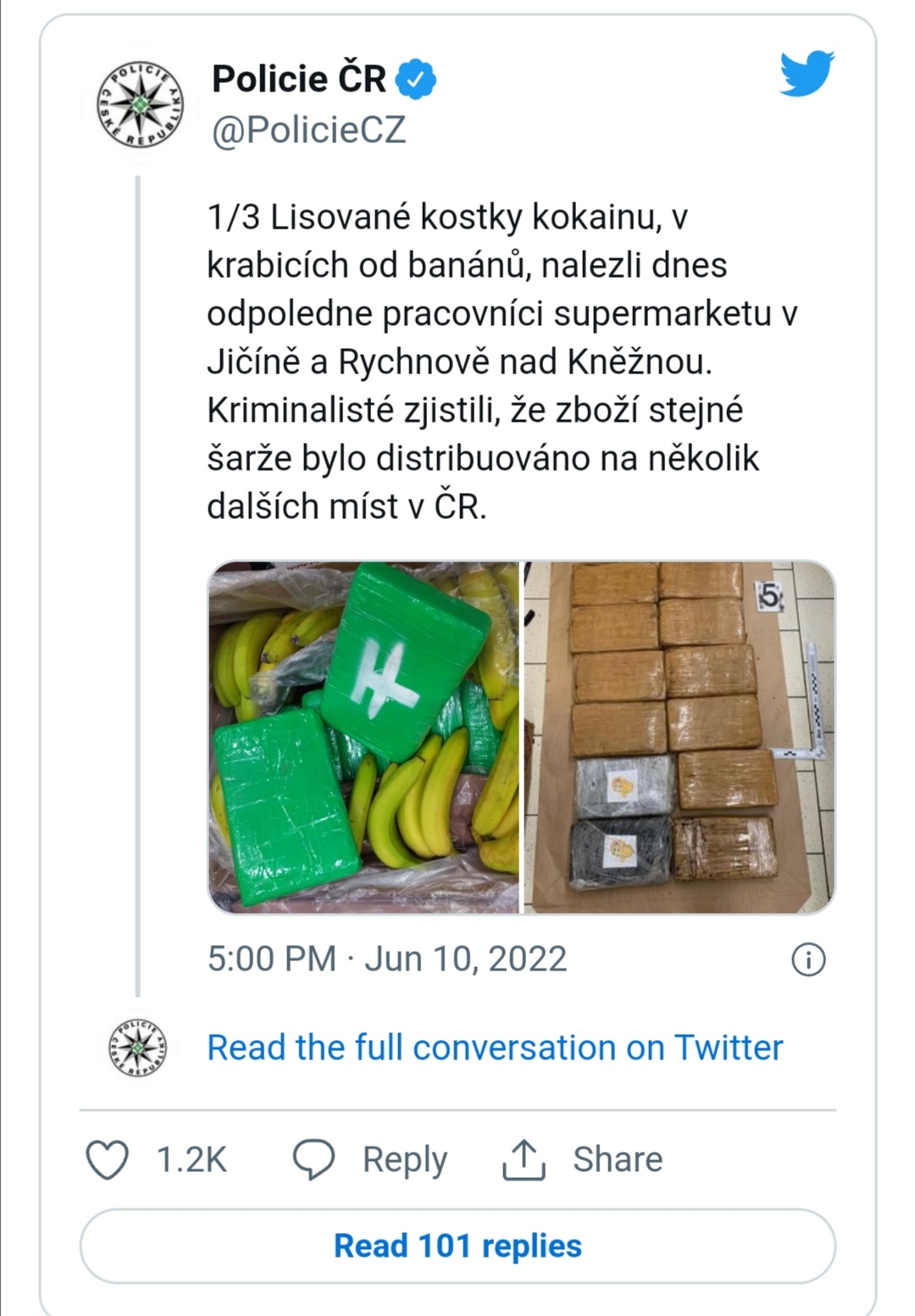Click the Twitter bird logo
Viewport: 915px width, 1316px height.
click(x=807, y=74)
